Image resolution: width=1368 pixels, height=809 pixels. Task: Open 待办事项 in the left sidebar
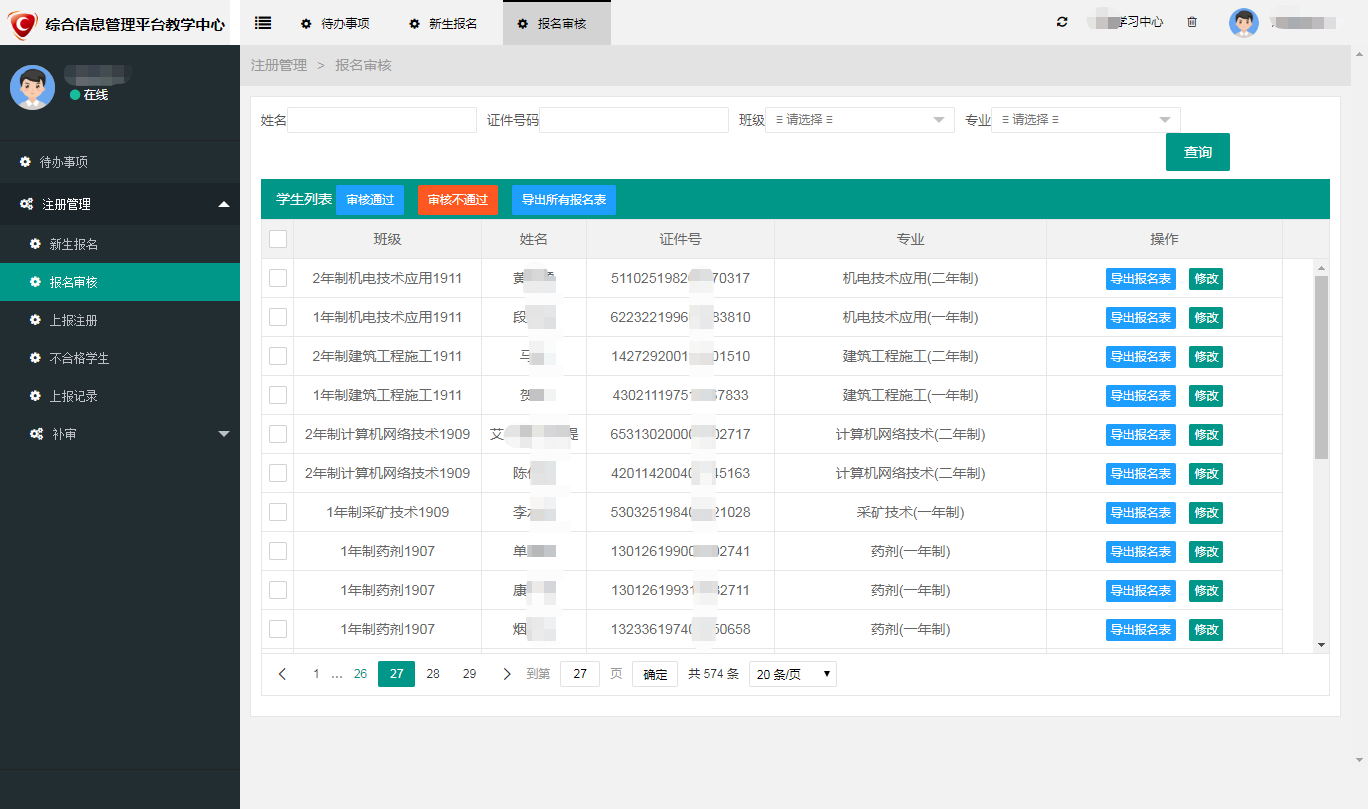[x=64, y=162]
